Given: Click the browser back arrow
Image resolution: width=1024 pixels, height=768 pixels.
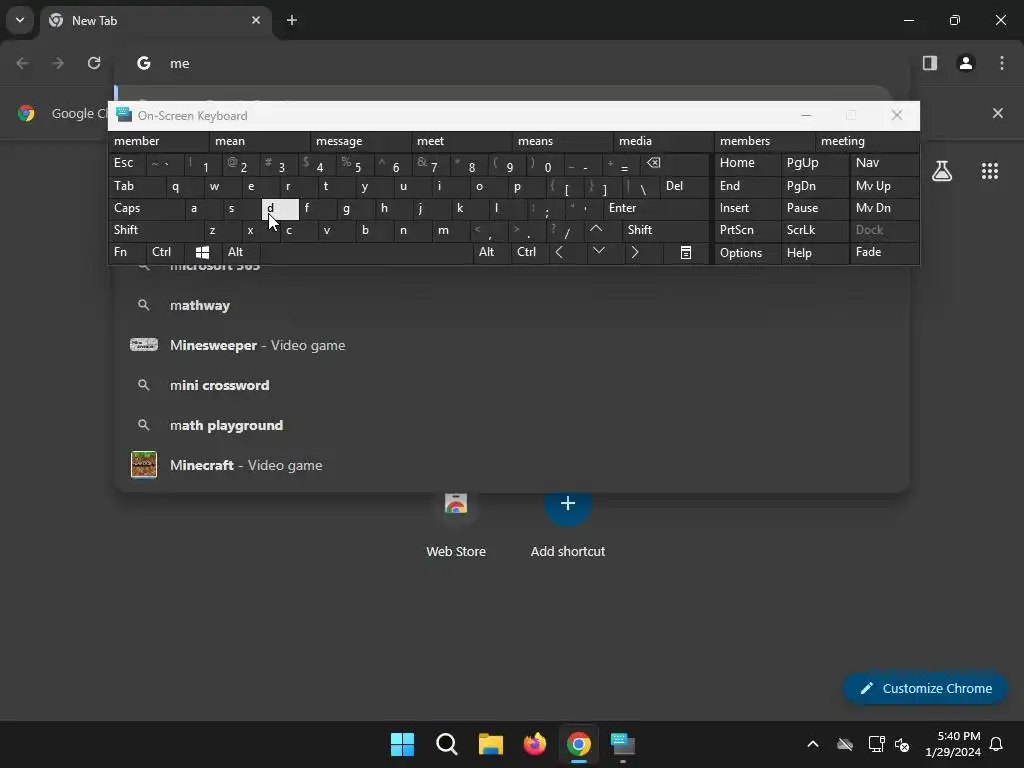Looking at the screenshot, I should pyautogui.click(x=22, y=63).
